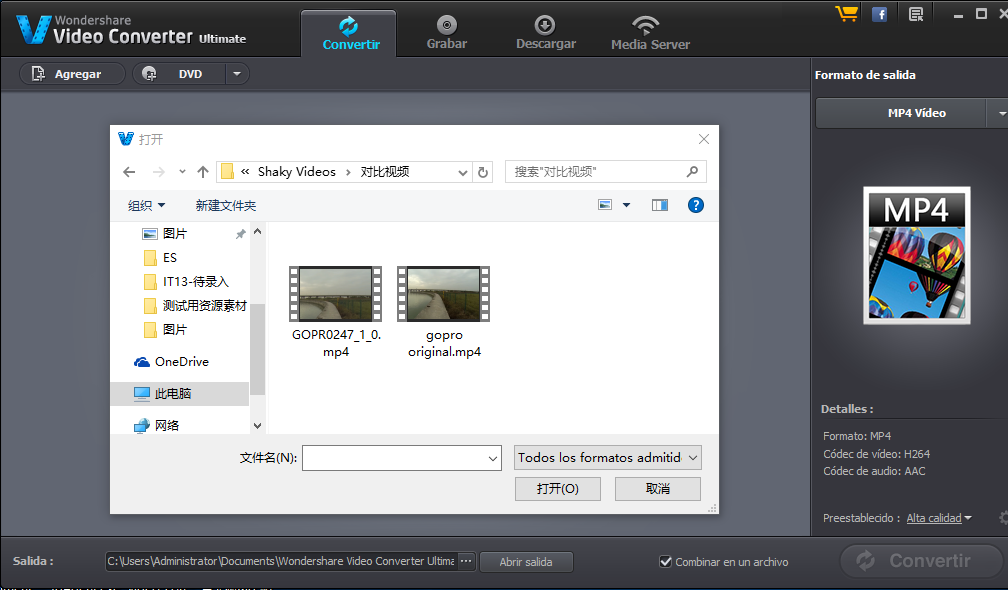Select 此电脑 in the navigation pane

point(180,393)
